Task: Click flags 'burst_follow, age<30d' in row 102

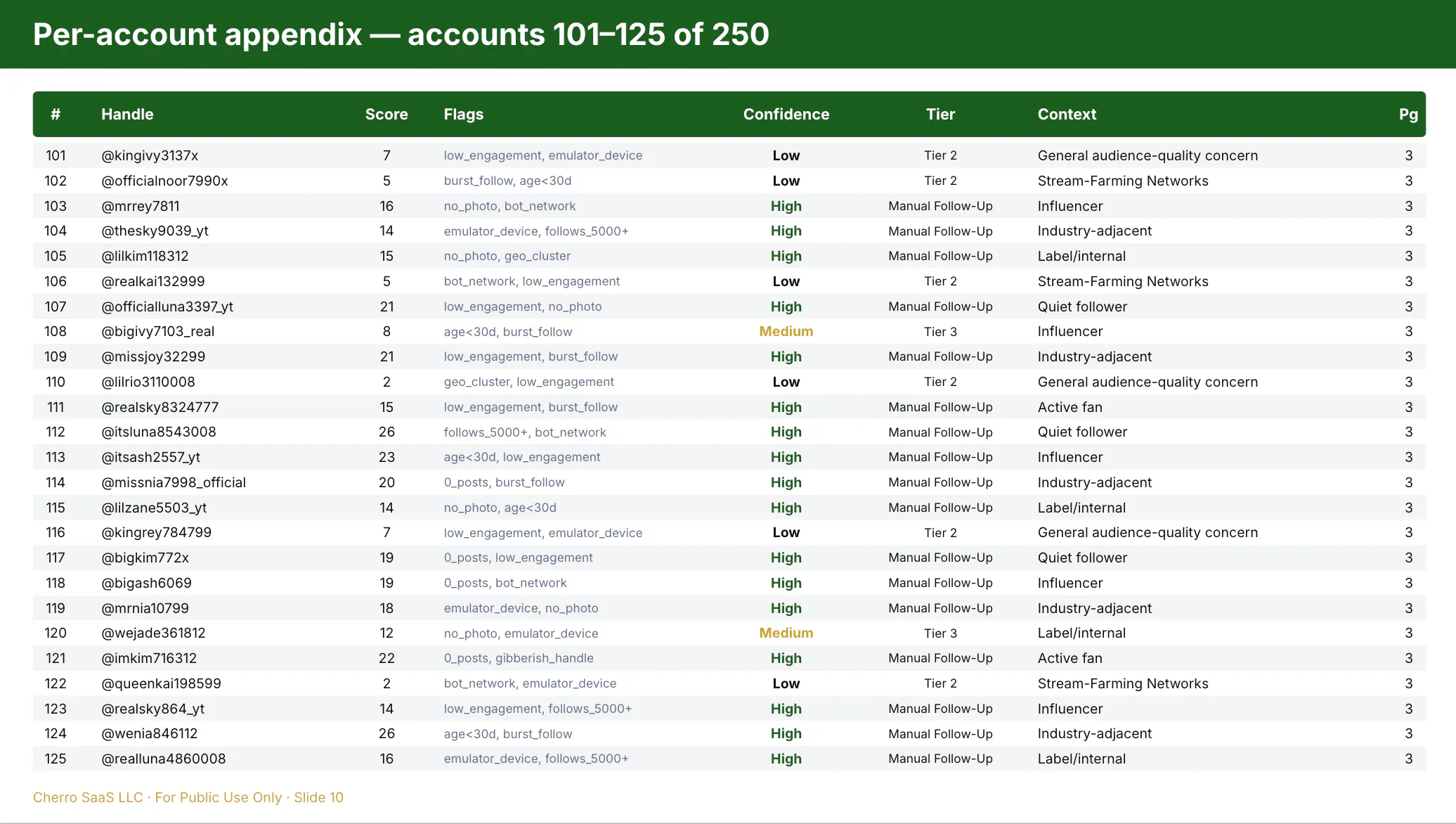Action: click(x=507, y=181)
